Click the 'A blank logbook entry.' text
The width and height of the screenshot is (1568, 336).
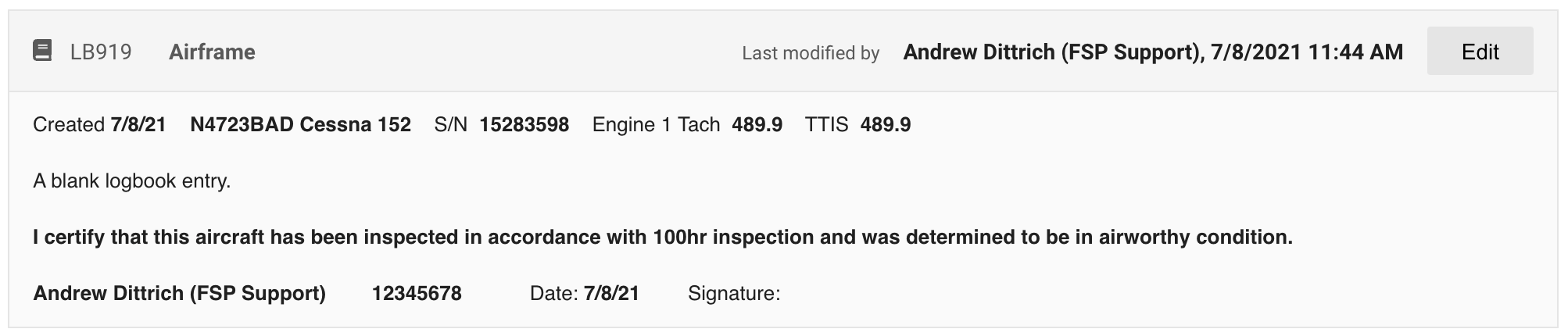pyautogui.click(x=131, y=181)
